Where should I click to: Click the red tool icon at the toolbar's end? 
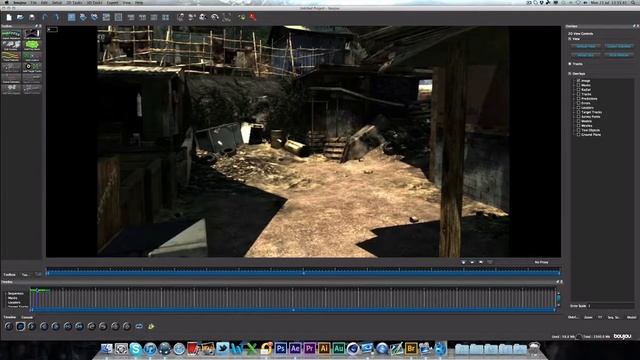(253, 17)
